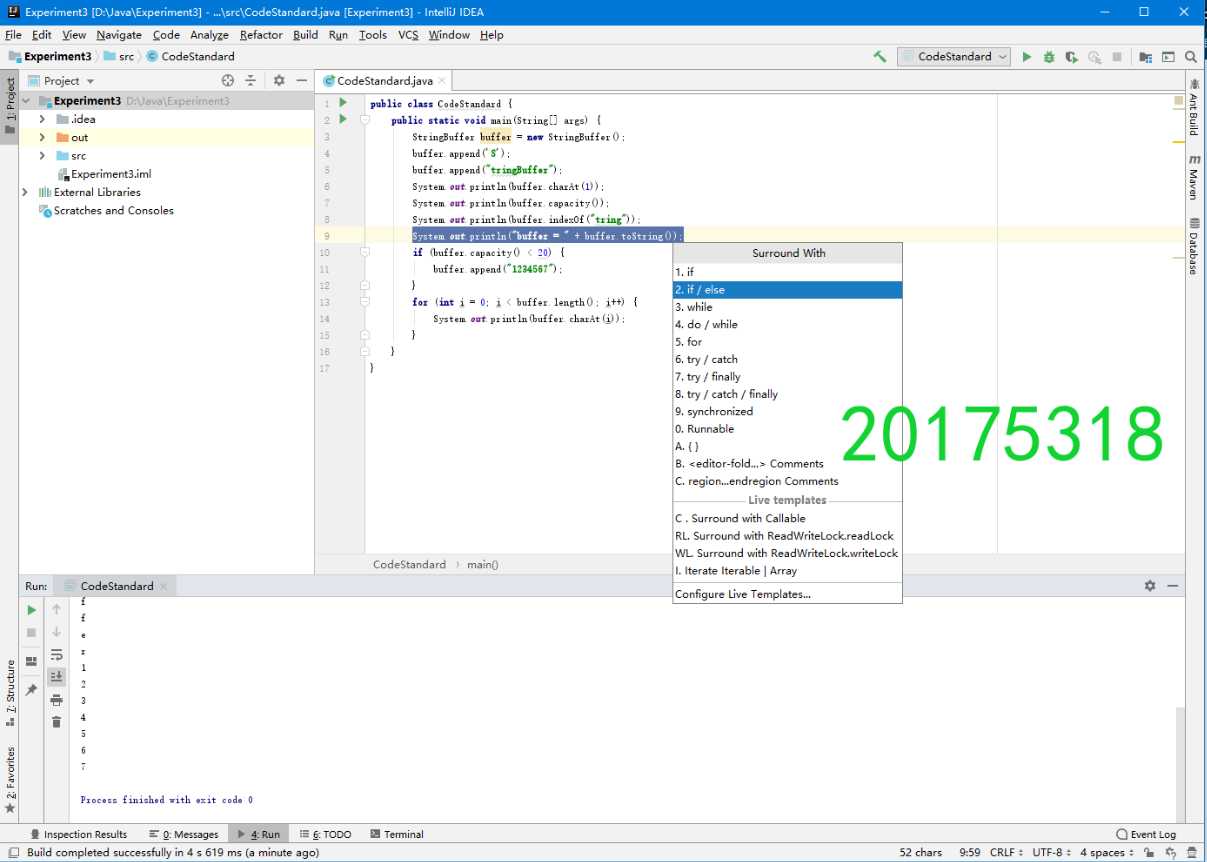Open the Project Structure icon in toolbar
The image size is (1207, 862).
1145,57
